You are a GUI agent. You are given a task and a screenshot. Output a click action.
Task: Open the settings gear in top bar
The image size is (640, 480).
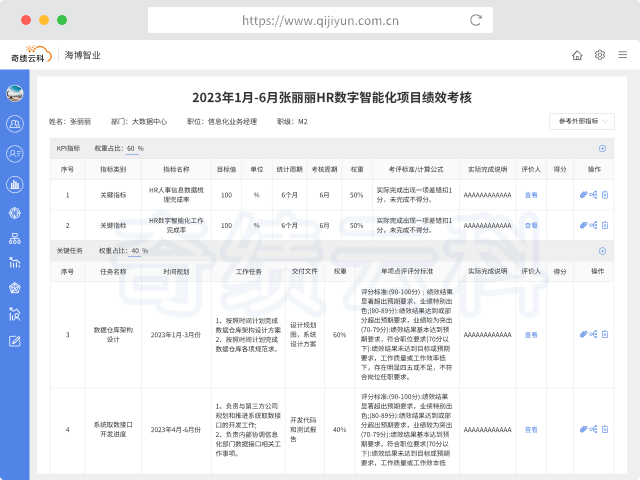(x=600, y=55)
